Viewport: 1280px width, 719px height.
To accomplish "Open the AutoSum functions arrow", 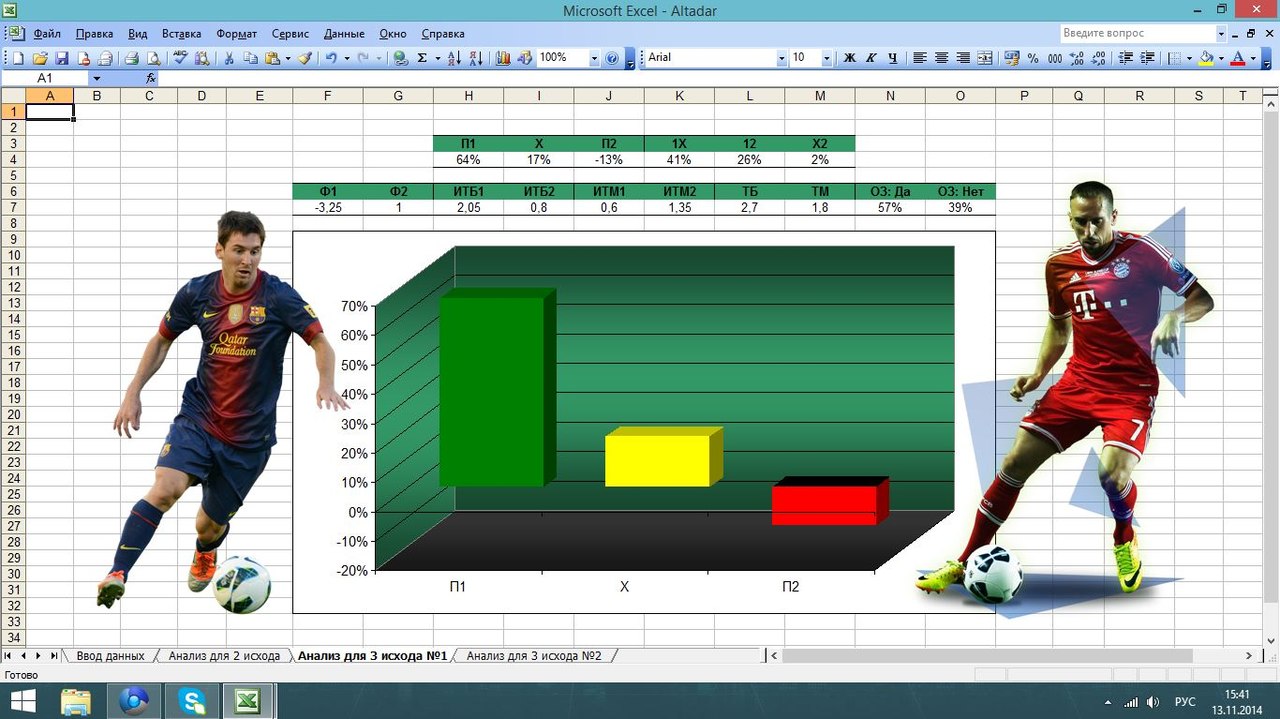I will [438, 58].
